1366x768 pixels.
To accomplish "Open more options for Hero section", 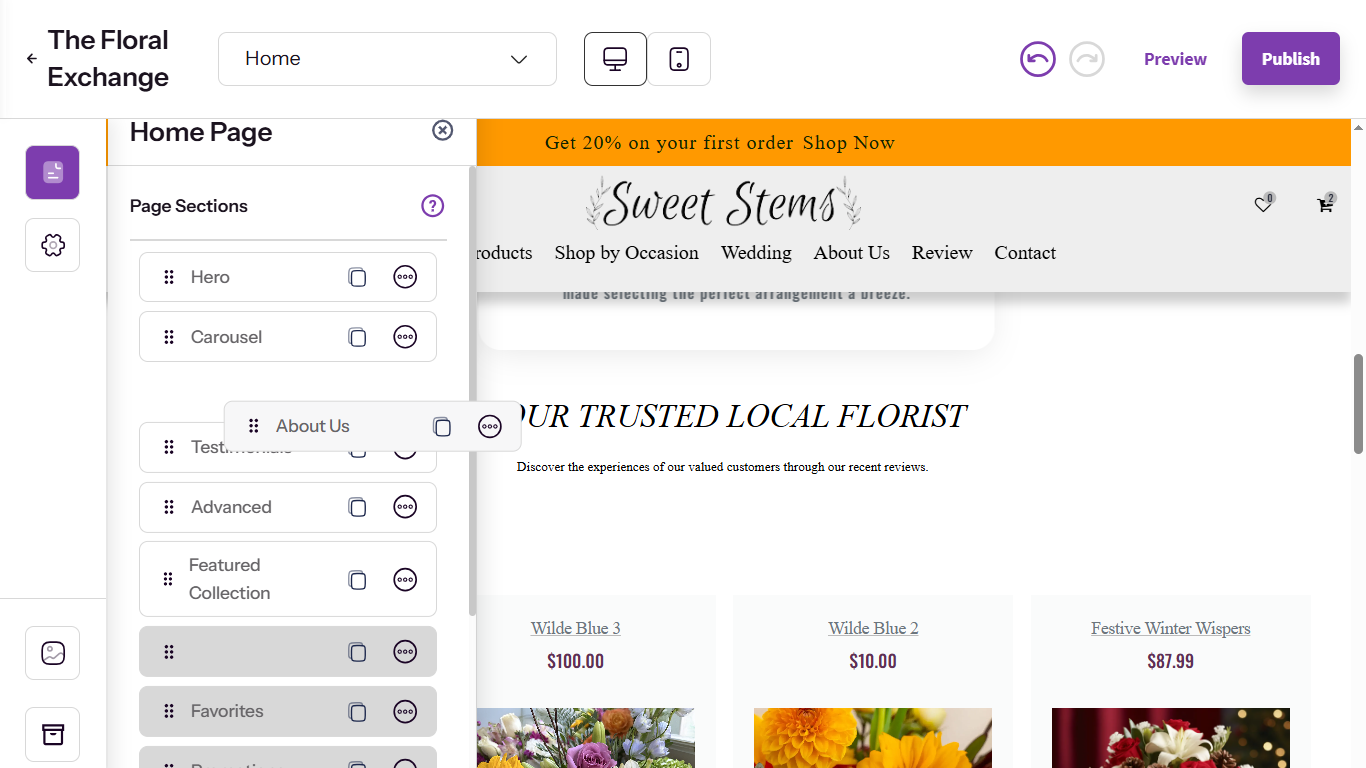I will click(x=405, y=277).
